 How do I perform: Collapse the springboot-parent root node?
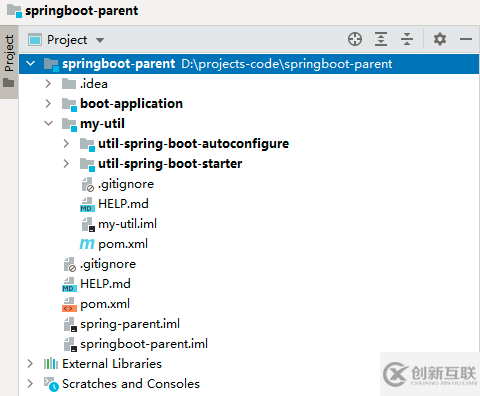pos(31,63)
